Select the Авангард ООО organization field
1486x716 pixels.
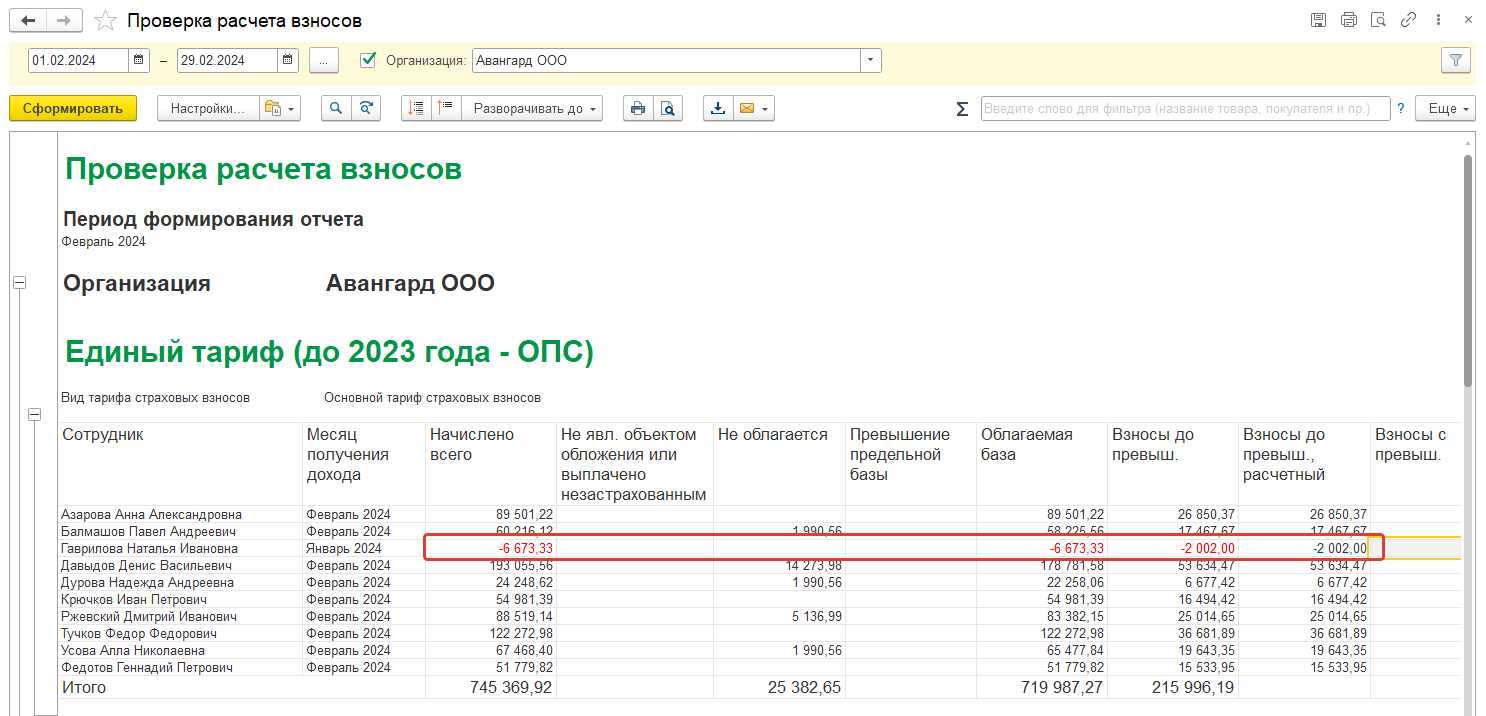click(666, 60)
